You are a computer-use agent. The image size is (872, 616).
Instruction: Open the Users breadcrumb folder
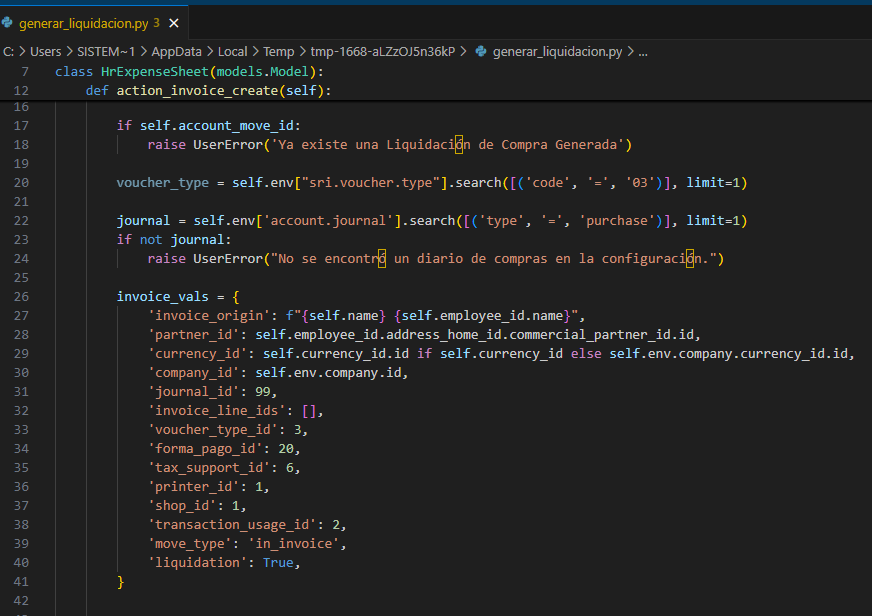(x=46, y=51)
